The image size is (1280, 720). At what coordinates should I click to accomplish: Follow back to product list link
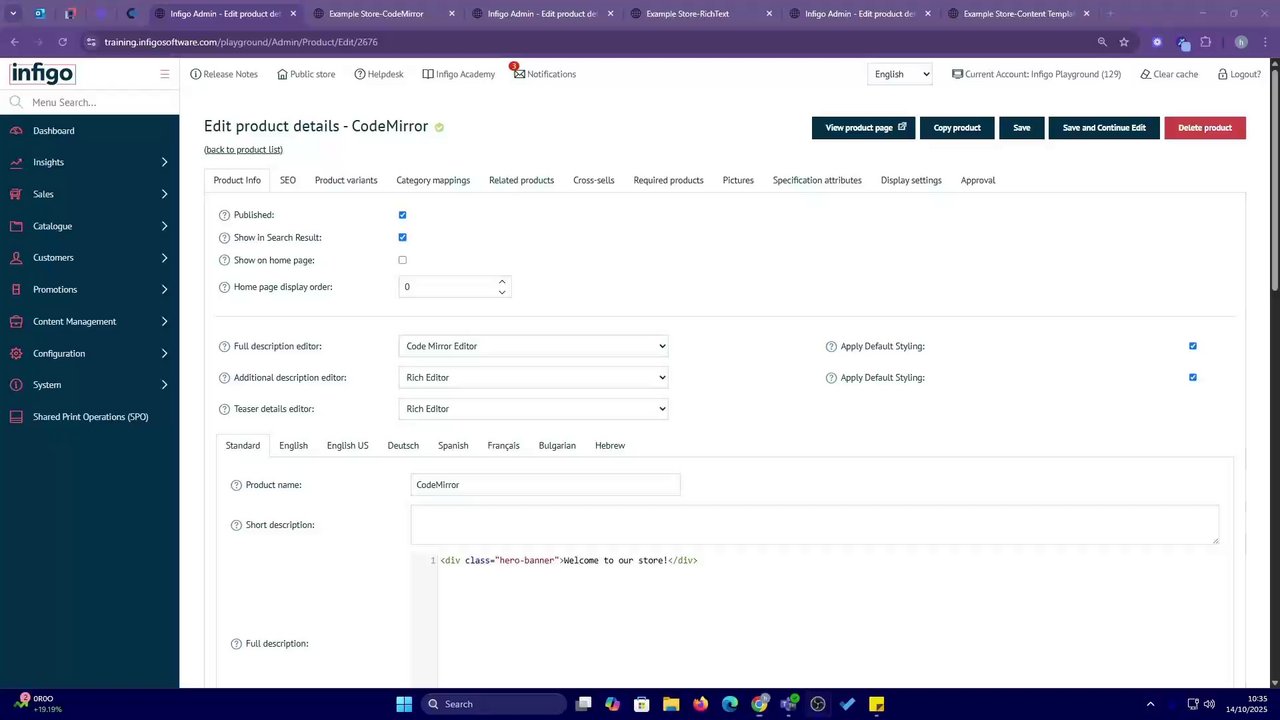click(x=243, y=150)
